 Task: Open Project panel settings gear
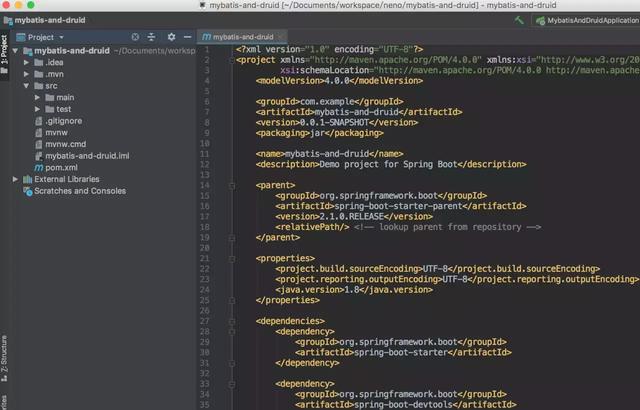pos(171,37)
